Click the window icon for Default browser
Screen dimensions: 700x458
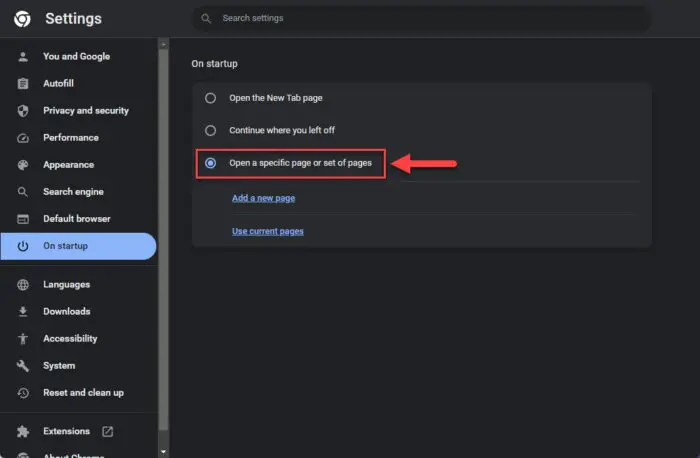point(23,219)
